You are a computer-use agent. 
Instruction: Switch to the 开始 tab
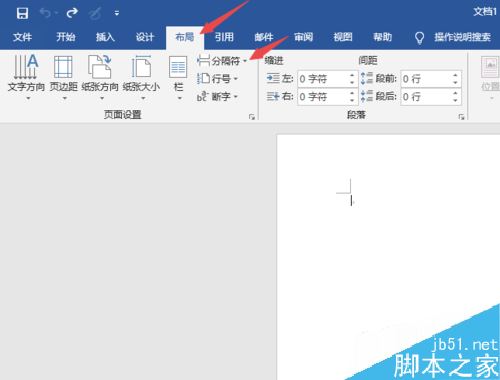click(65, 37)
